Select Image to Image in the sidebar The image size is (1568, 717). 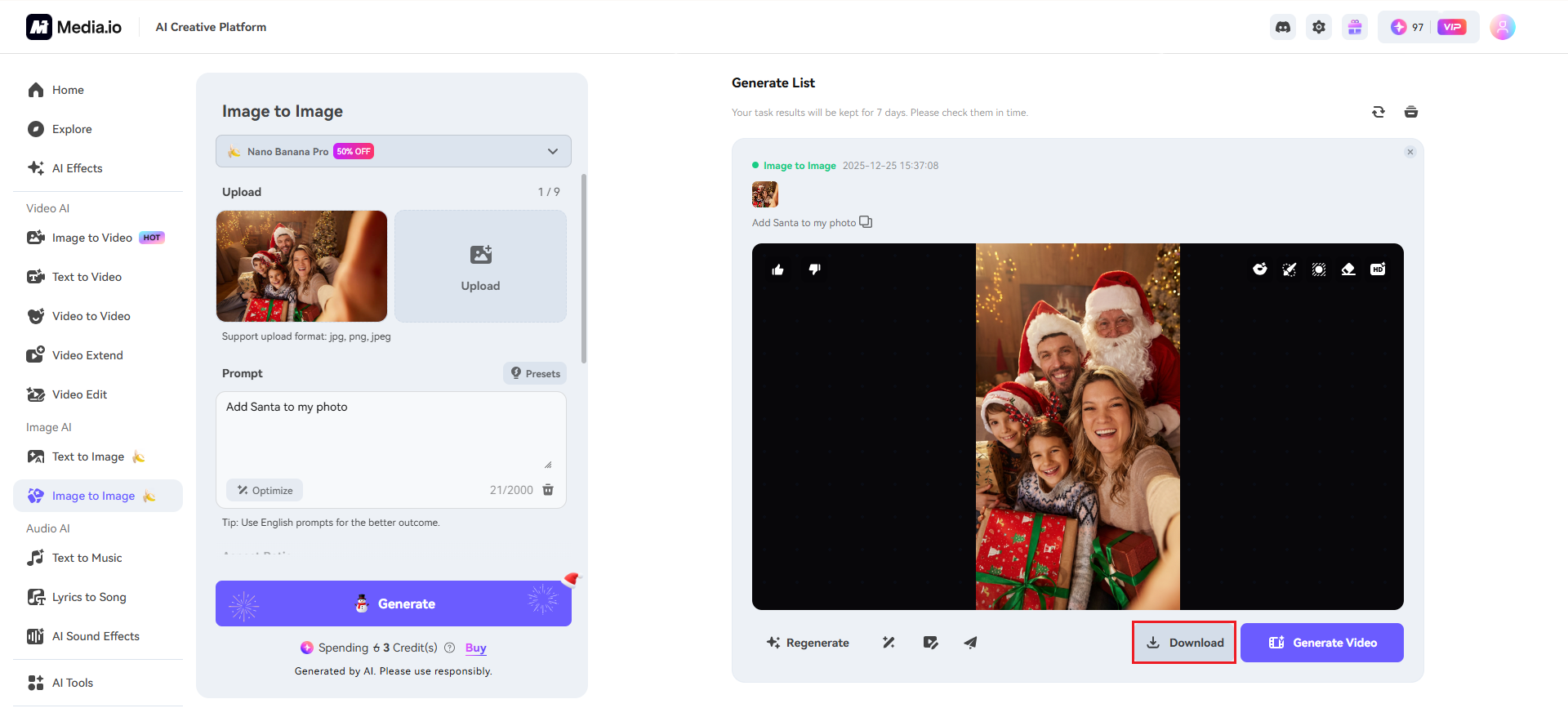[x=98, y=496]
